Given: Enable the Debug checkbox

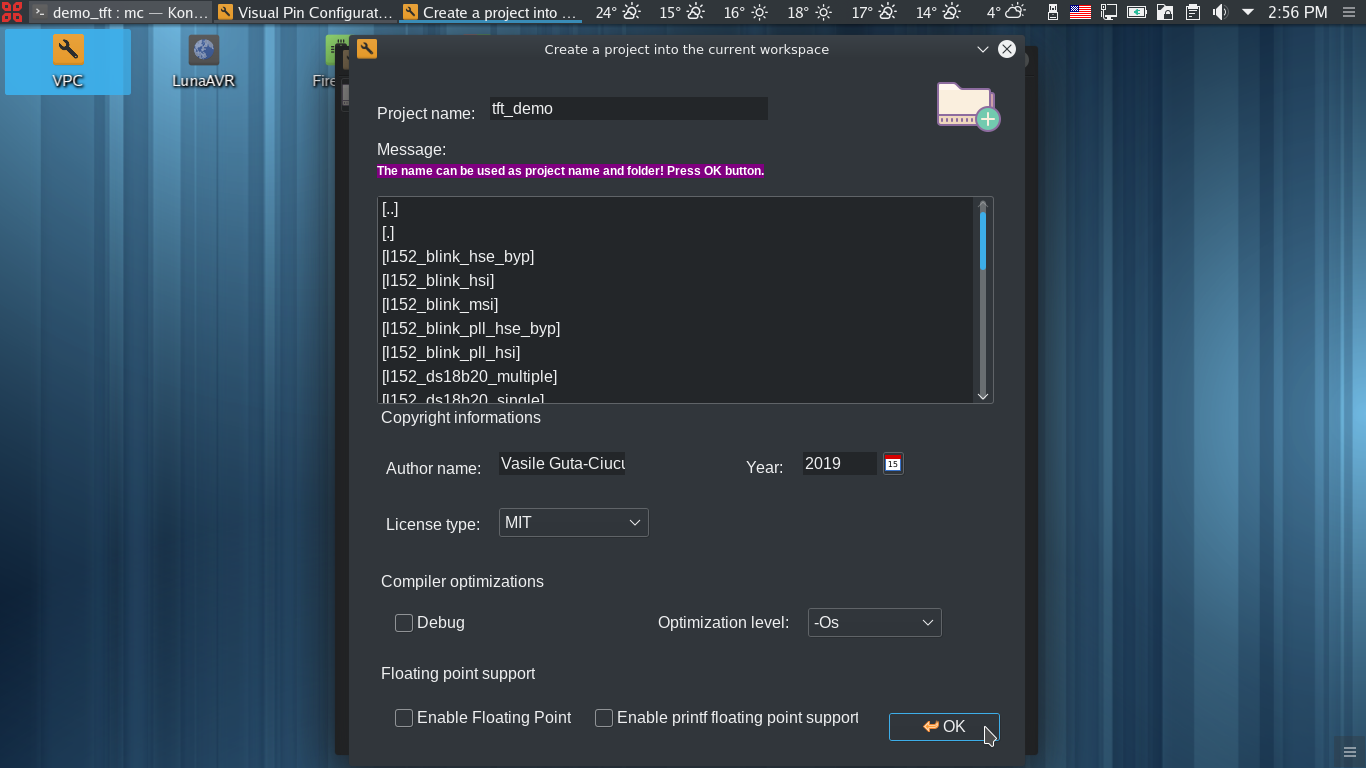Looking at the screenshot, I should click(x=404, y=623).
